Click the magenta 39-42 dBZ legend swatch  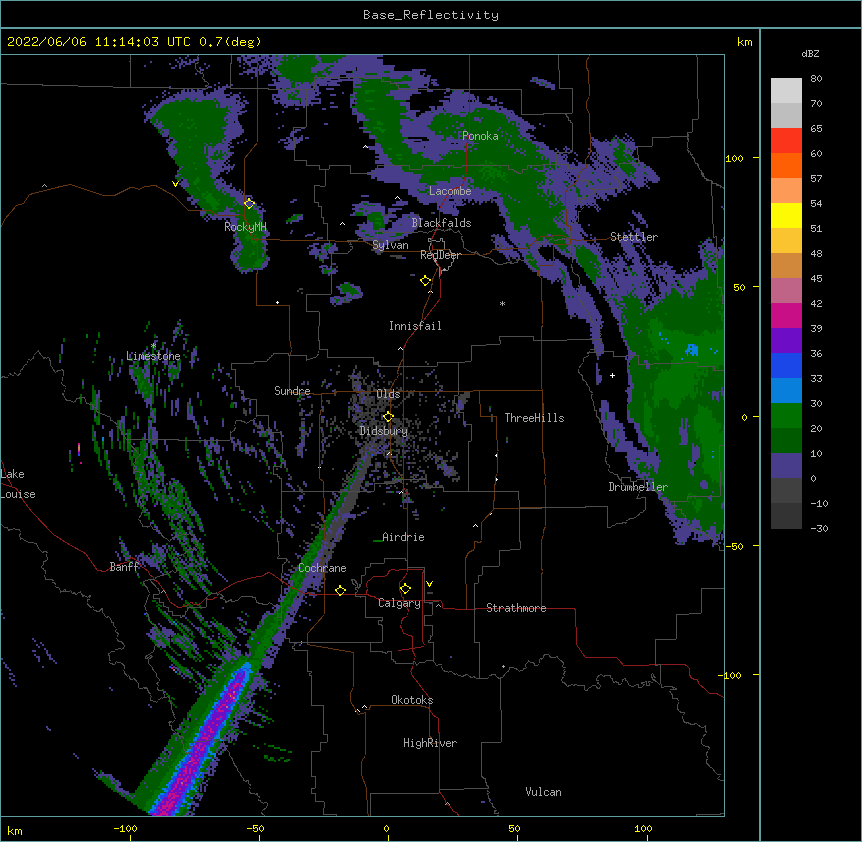(786, 315)
